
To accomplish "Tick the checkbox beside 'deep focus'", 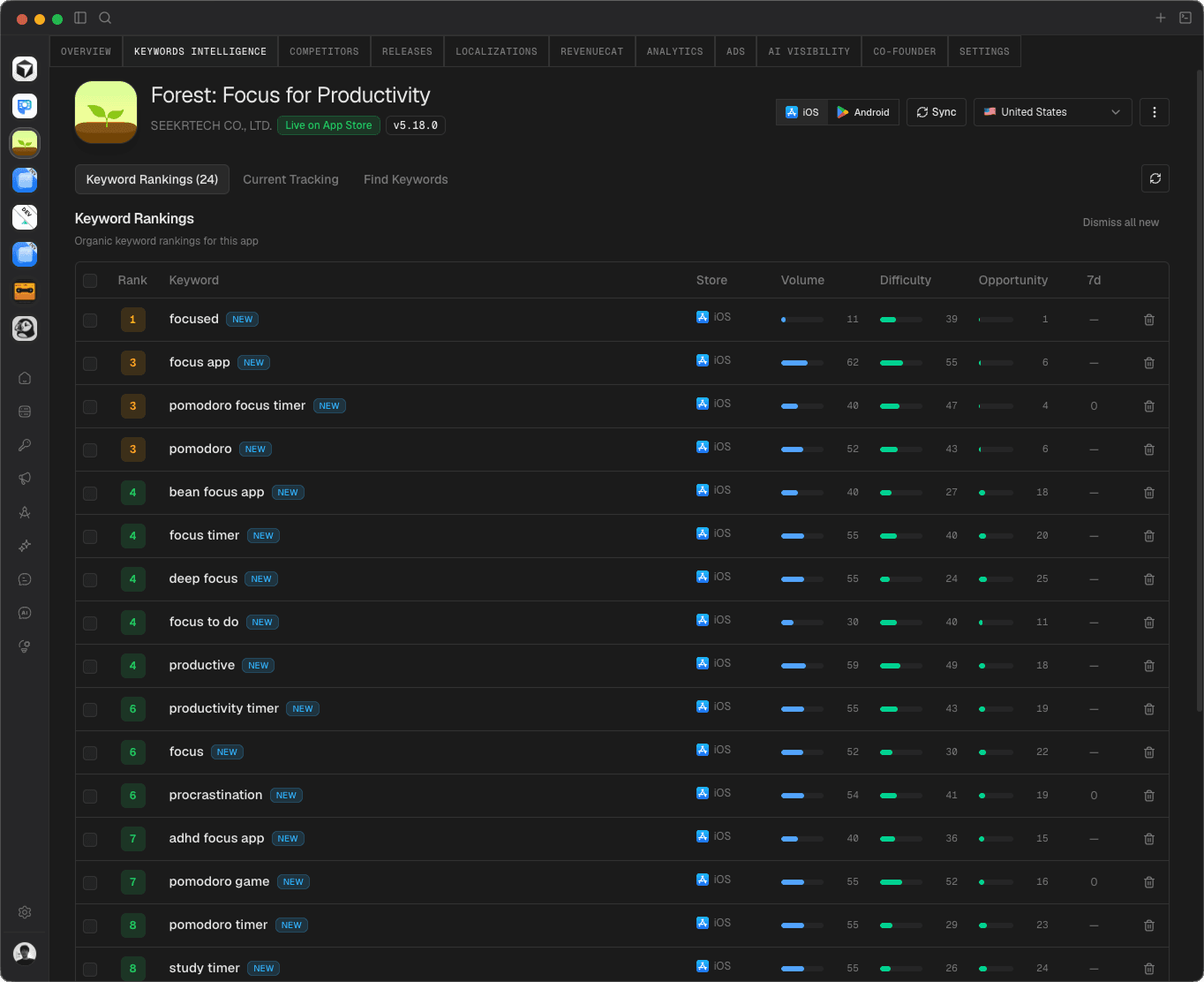I will point(90,579).
